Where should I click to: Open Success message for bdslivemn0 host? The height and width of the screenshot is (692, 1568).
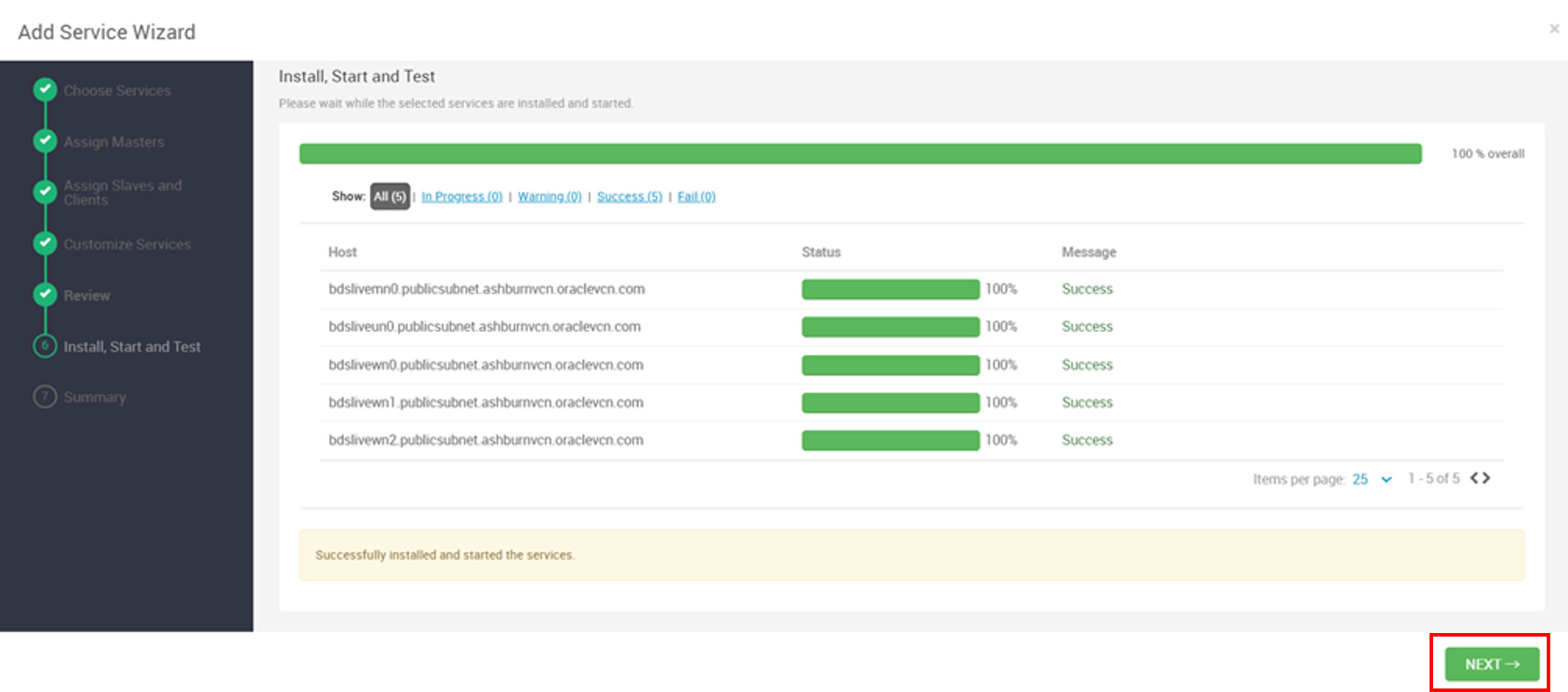click(1087, 289)
